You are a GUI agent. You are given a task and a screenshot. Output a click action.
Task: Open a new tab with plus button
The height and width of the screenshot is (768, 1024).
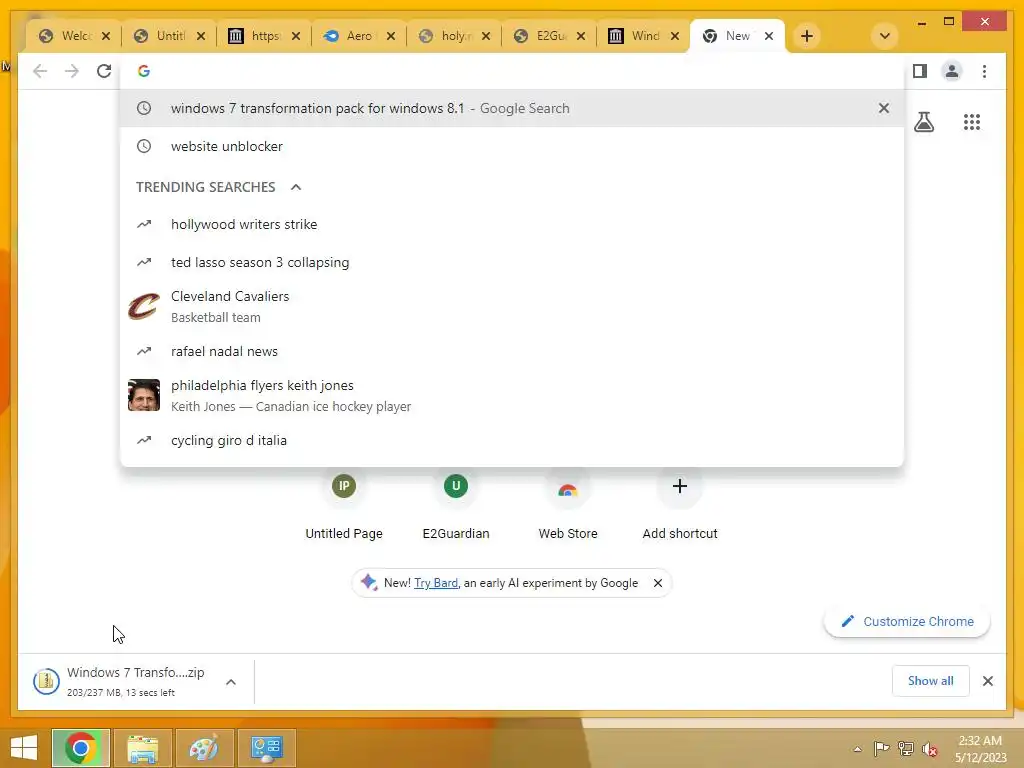tap(807, 36)
